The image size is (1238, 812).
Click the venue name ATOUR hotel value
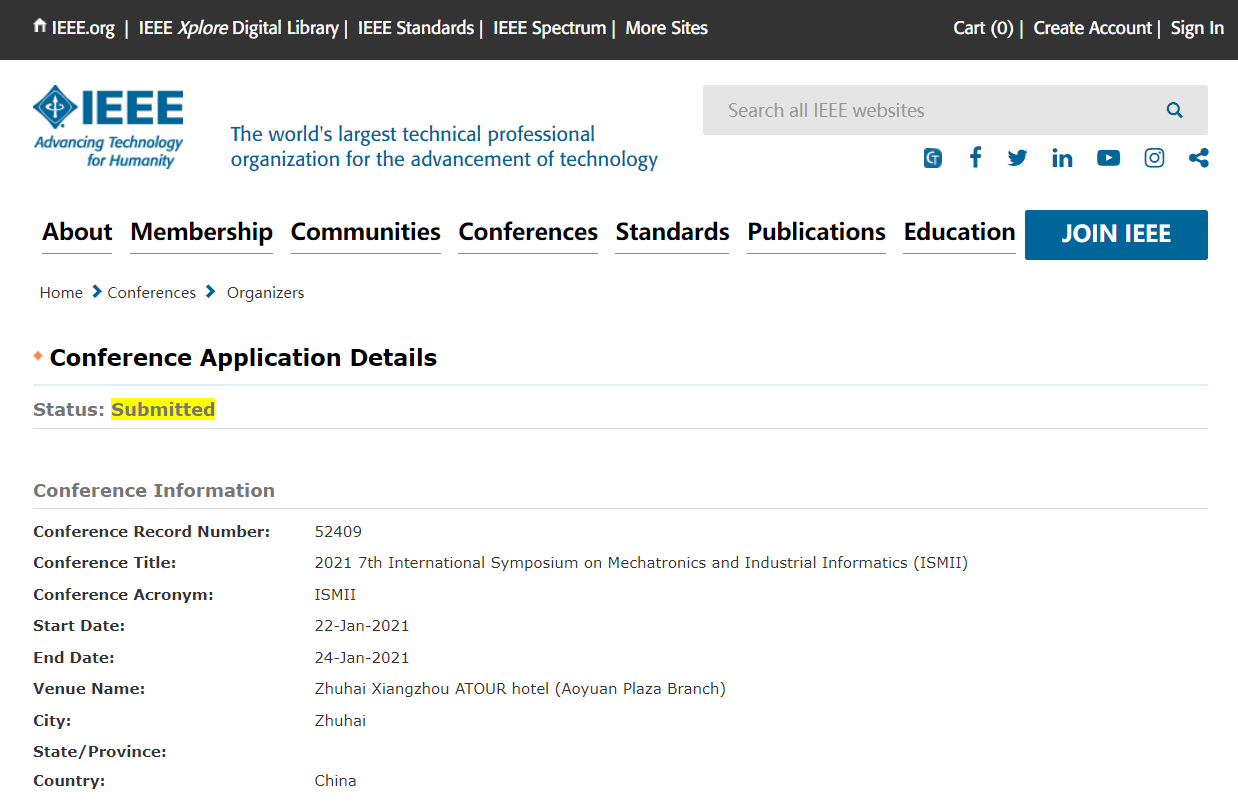coord(520,689)
